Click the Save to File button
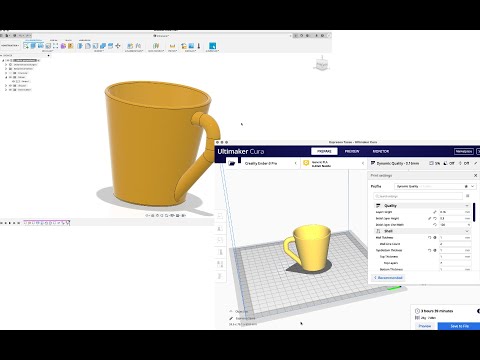 459,326
